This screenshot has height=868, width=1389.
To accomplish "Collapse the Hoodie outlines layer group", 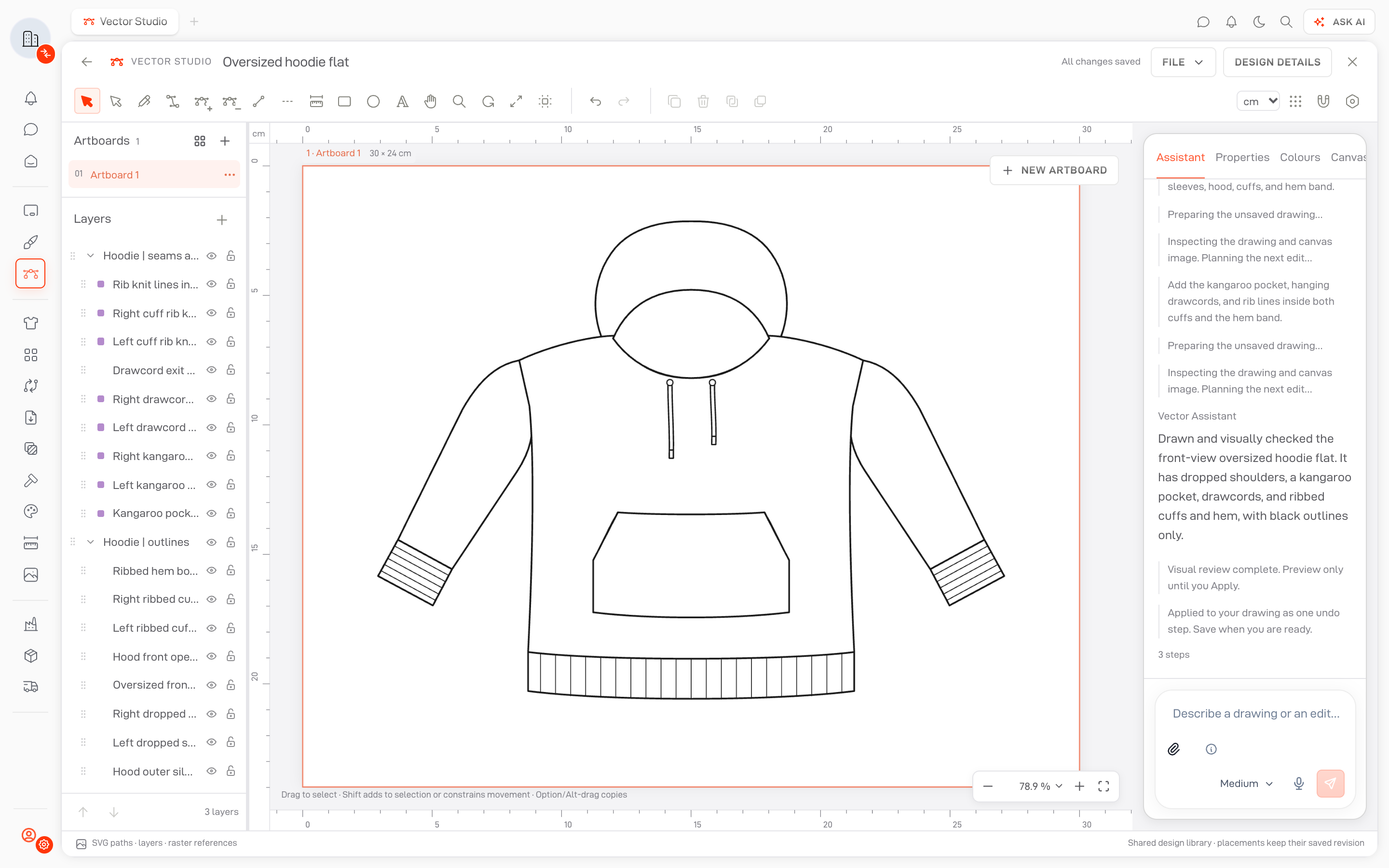I will pos(90,542).
